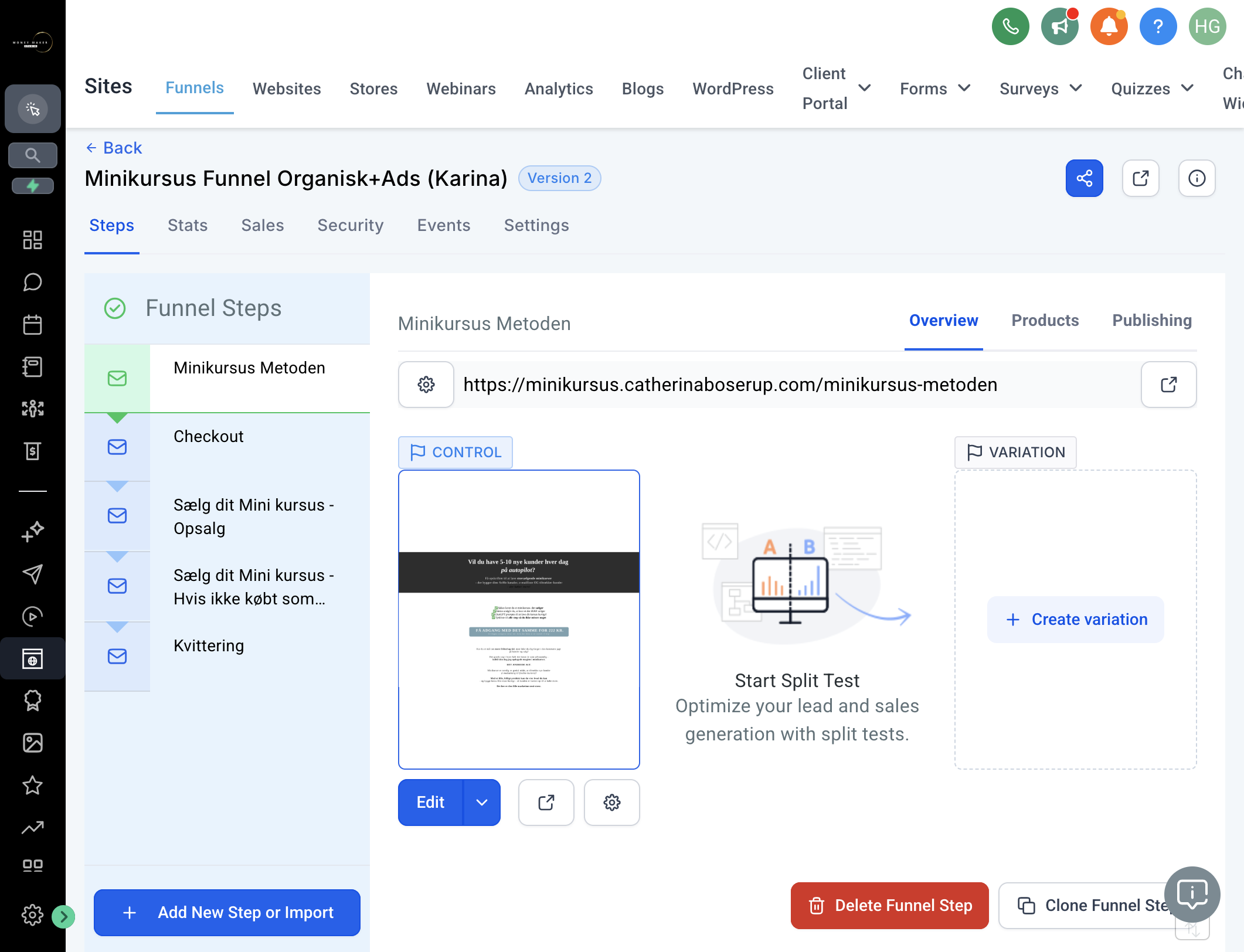
Task: Open the sidebar search icon
Action: (33, 155)
